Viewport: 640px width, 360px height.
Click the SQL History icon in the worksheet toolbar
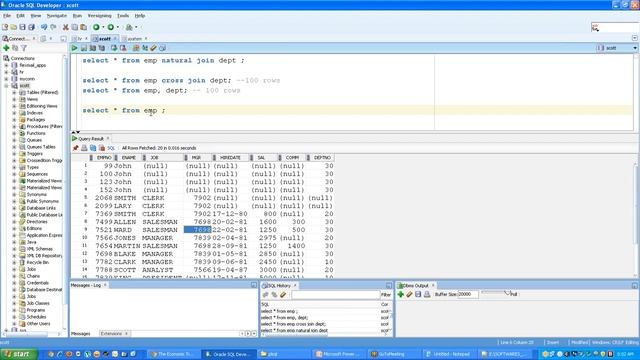[162, 48]
